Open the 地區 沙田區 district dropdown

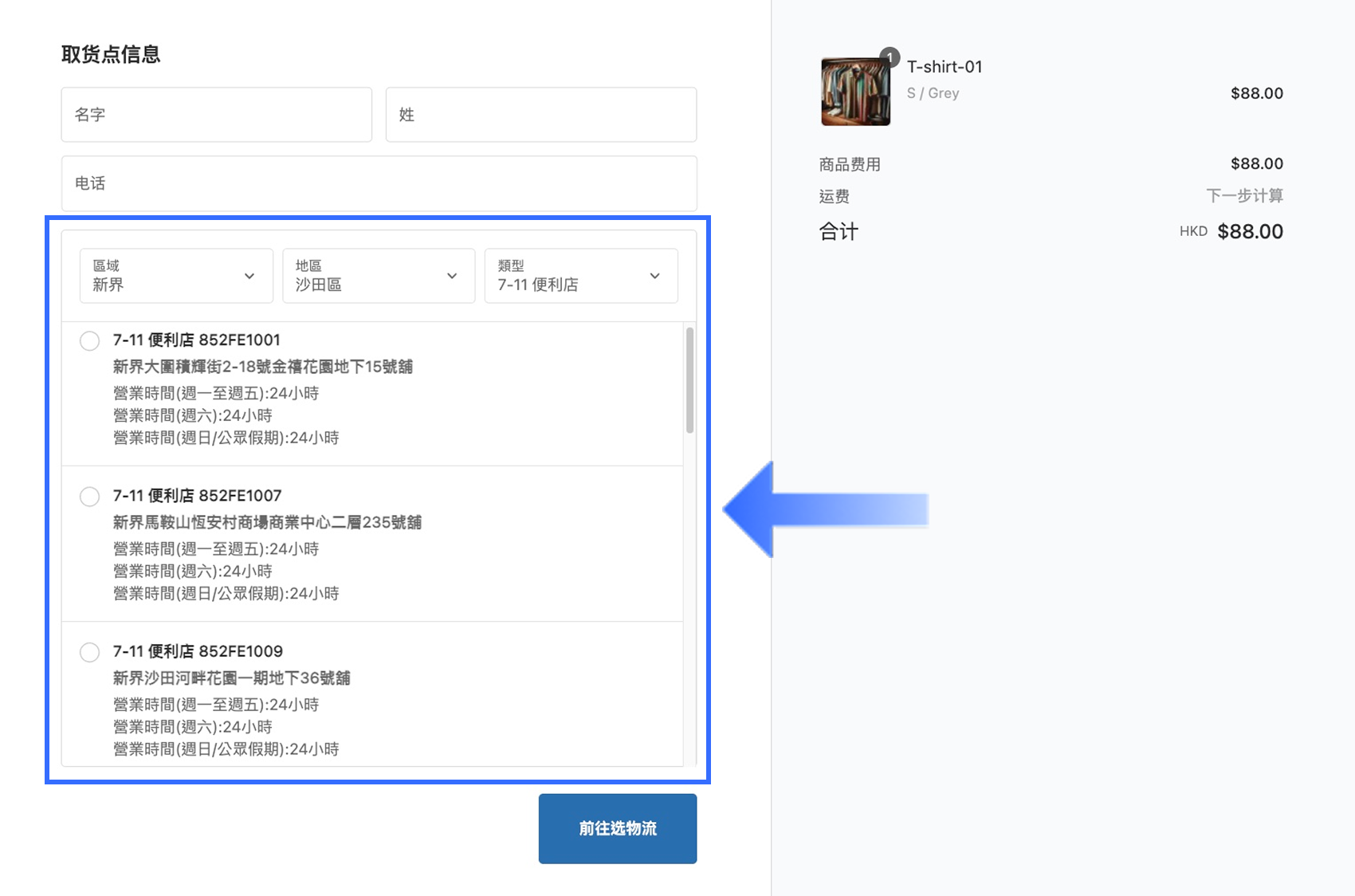(379, 276)
